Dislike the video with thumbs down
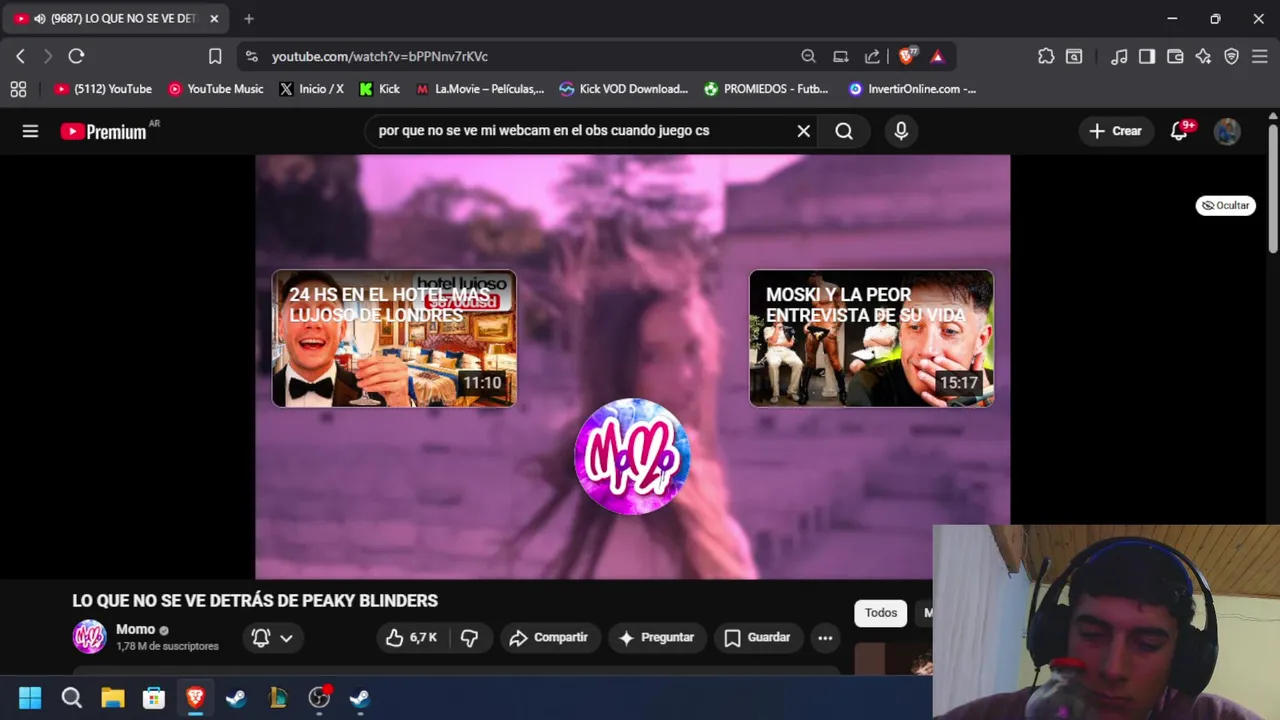 tap(469, 637)
